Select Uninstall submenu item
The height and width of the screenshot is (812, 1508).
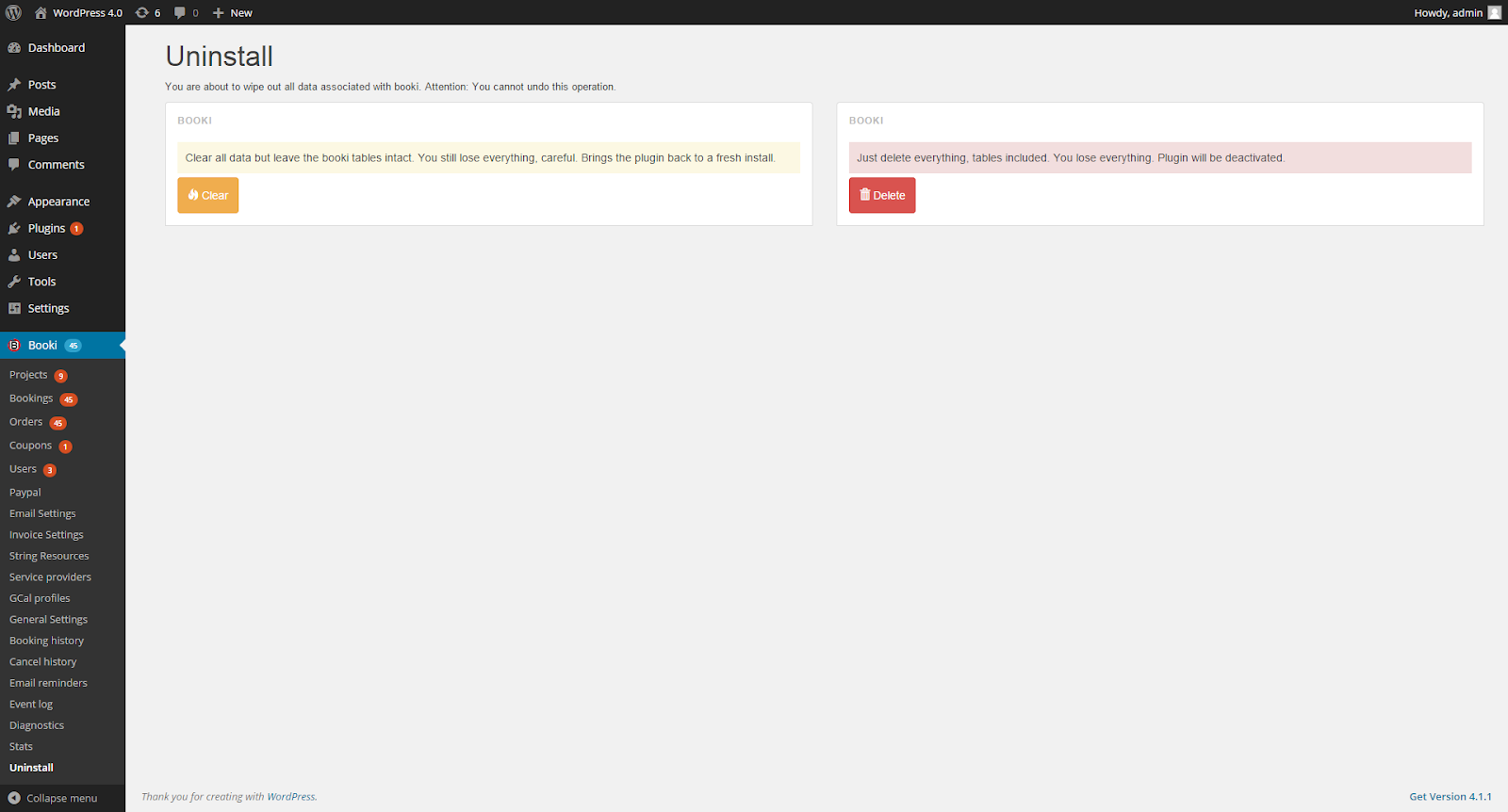(31, 768)
